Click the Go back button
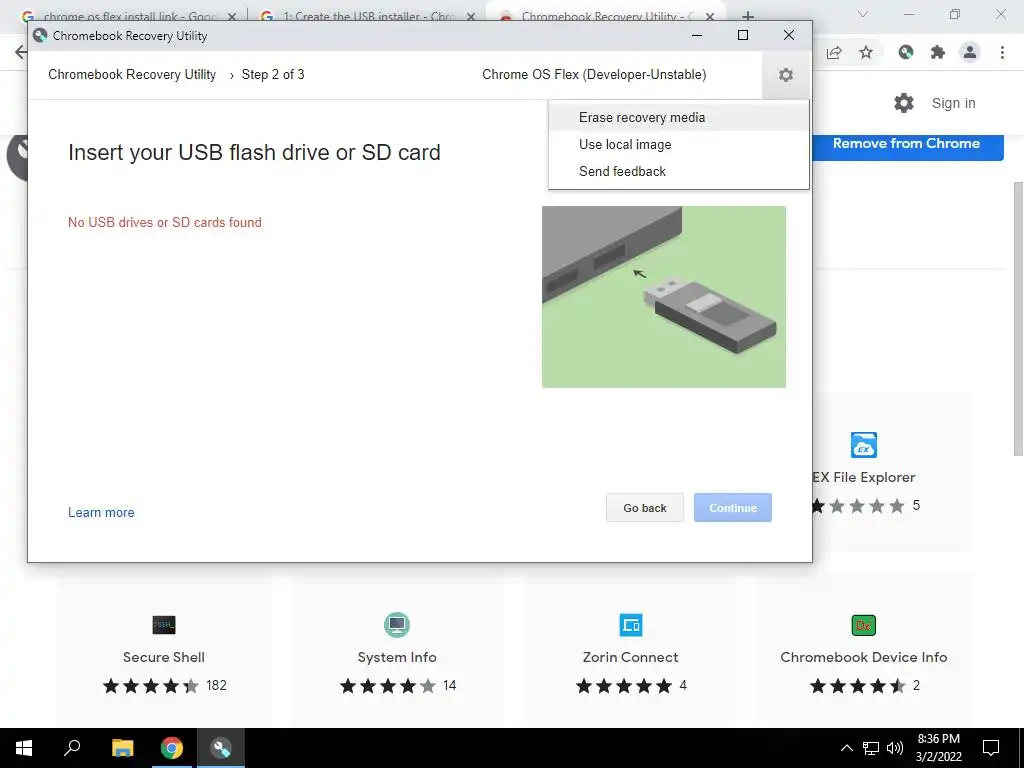1024x768 pixels. [645, 507]
